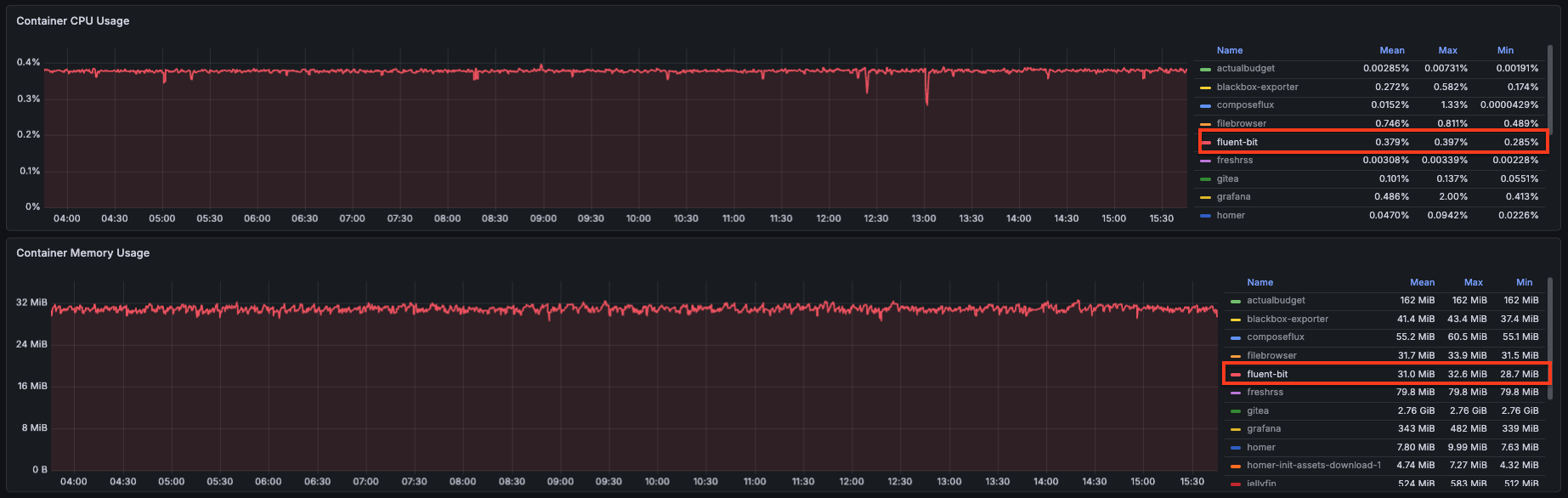This screenshot has height=498, width=1568.
Task: Select gitea name in Memory Usage legend
Action: pos(1258,410)
